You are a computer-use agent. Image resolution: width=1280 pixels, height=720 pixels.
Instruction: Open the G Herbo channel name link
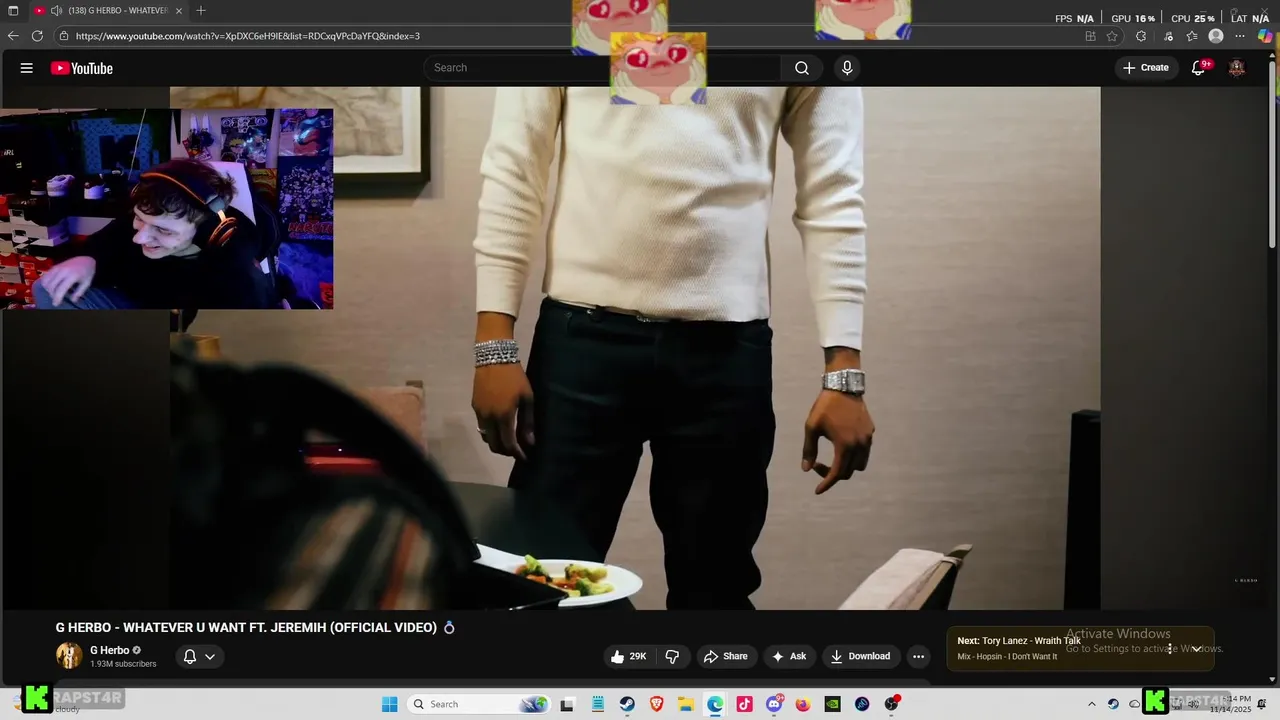point(109,650)
